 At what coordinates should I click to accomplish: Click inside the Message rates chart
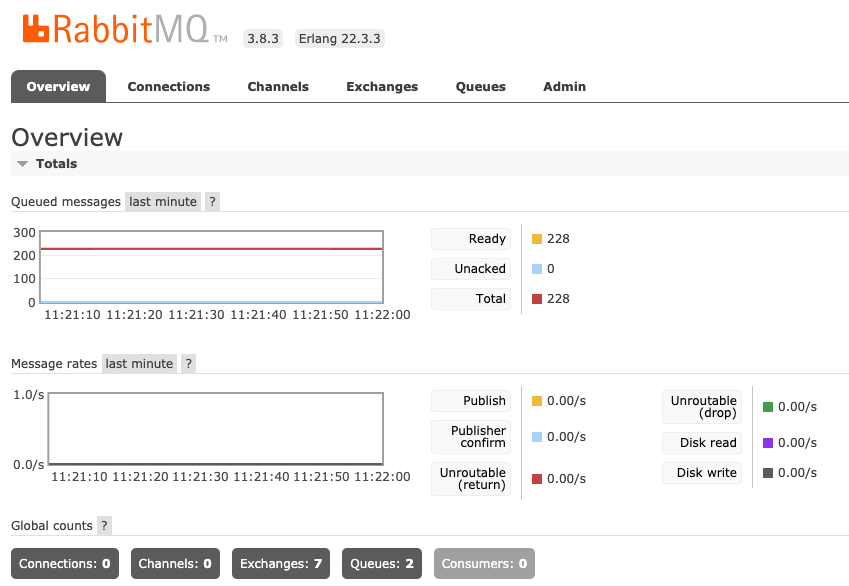pyautogui.click(x=215, y=428)
